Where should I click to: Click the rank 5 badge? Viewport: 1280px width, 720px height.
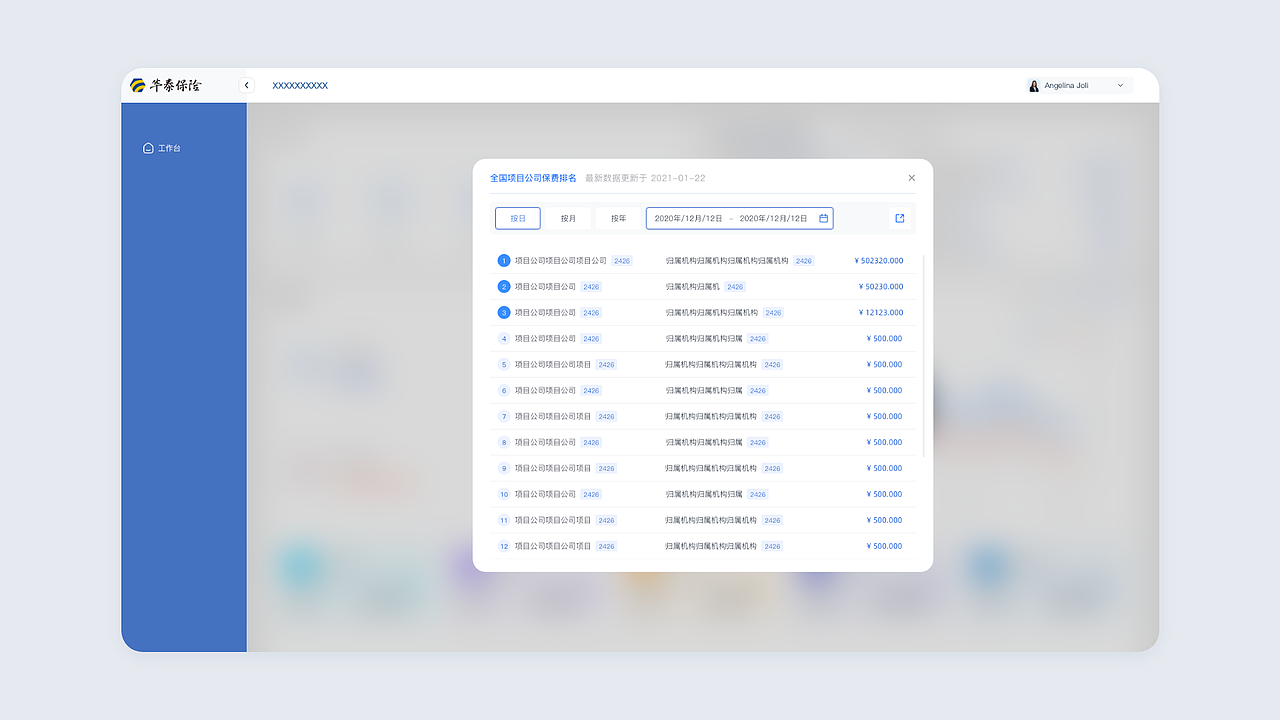click(504, 365)
